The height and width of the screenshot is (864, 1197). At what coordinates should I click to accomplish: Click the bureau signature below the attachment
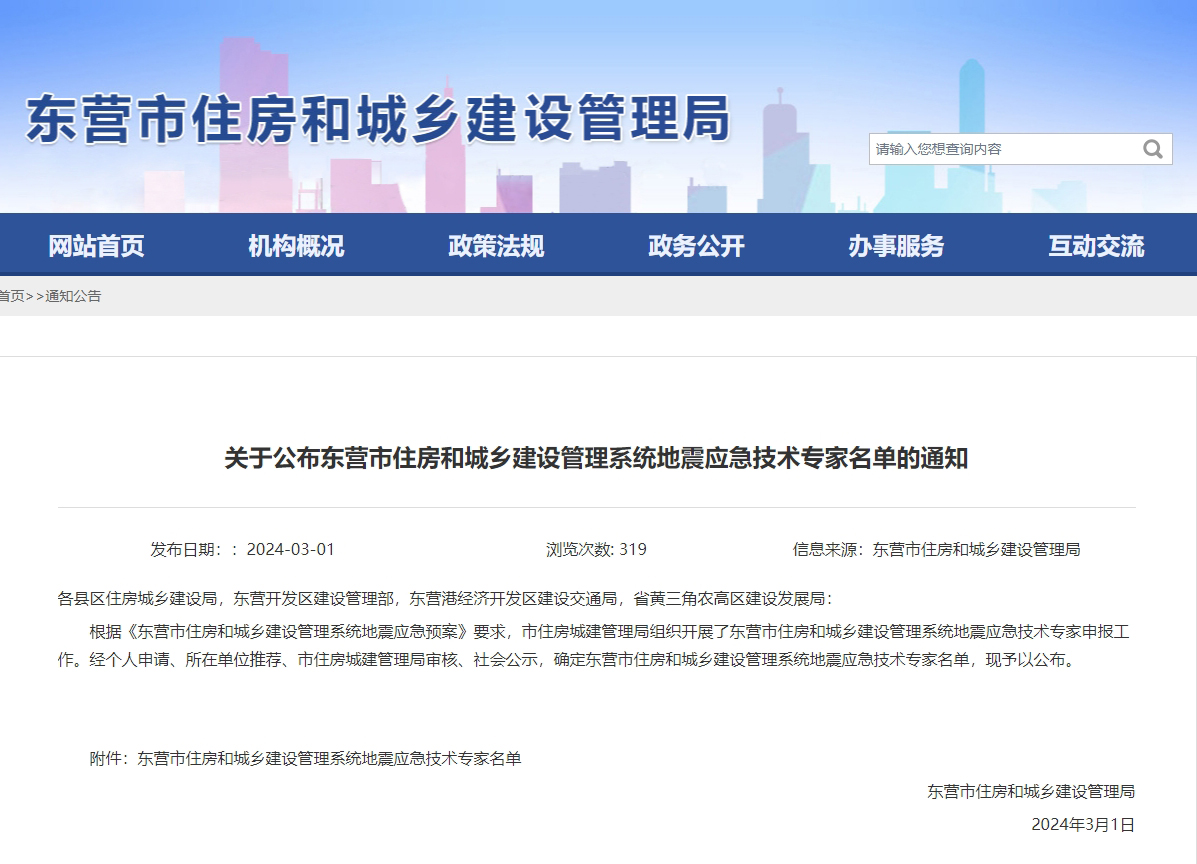[x=1031, y=791]
